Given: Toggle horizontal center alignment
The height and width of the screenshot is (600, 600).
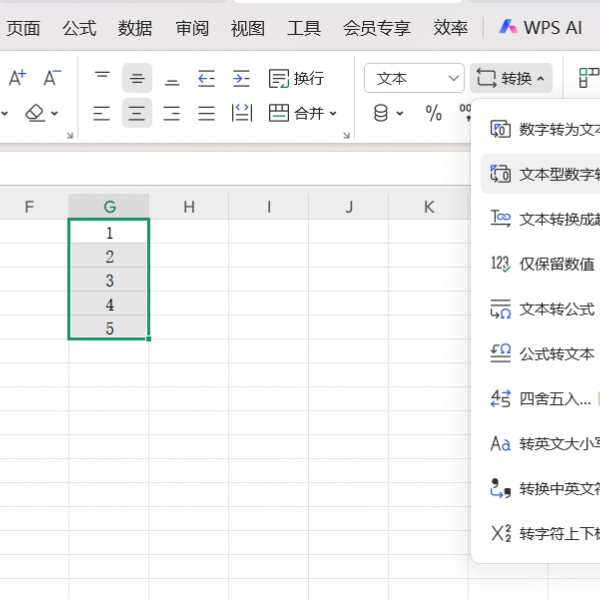Looking at the screenshot, I should (137, 113).
